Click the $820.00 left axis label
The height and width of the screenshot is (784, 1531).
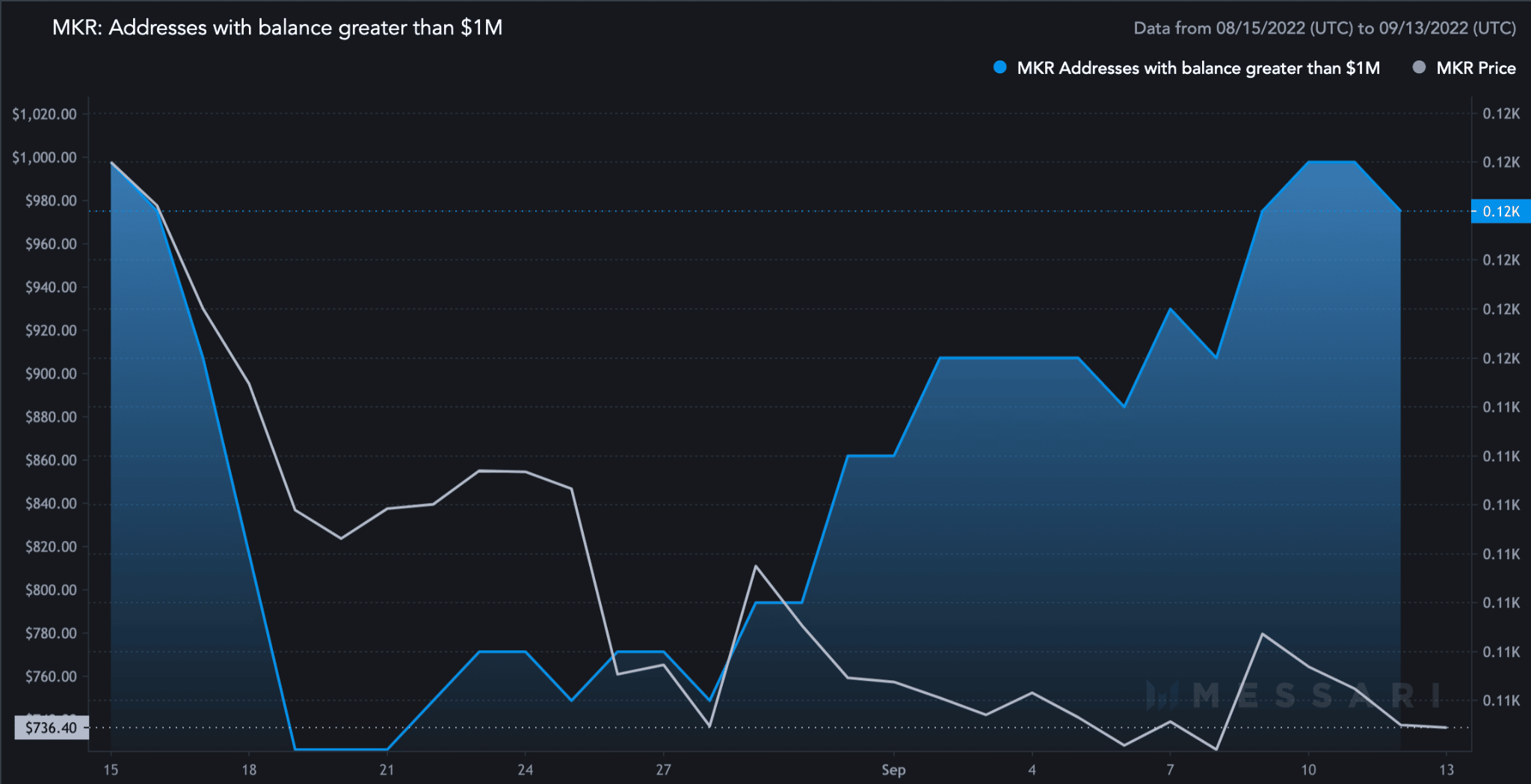[51, 547]
